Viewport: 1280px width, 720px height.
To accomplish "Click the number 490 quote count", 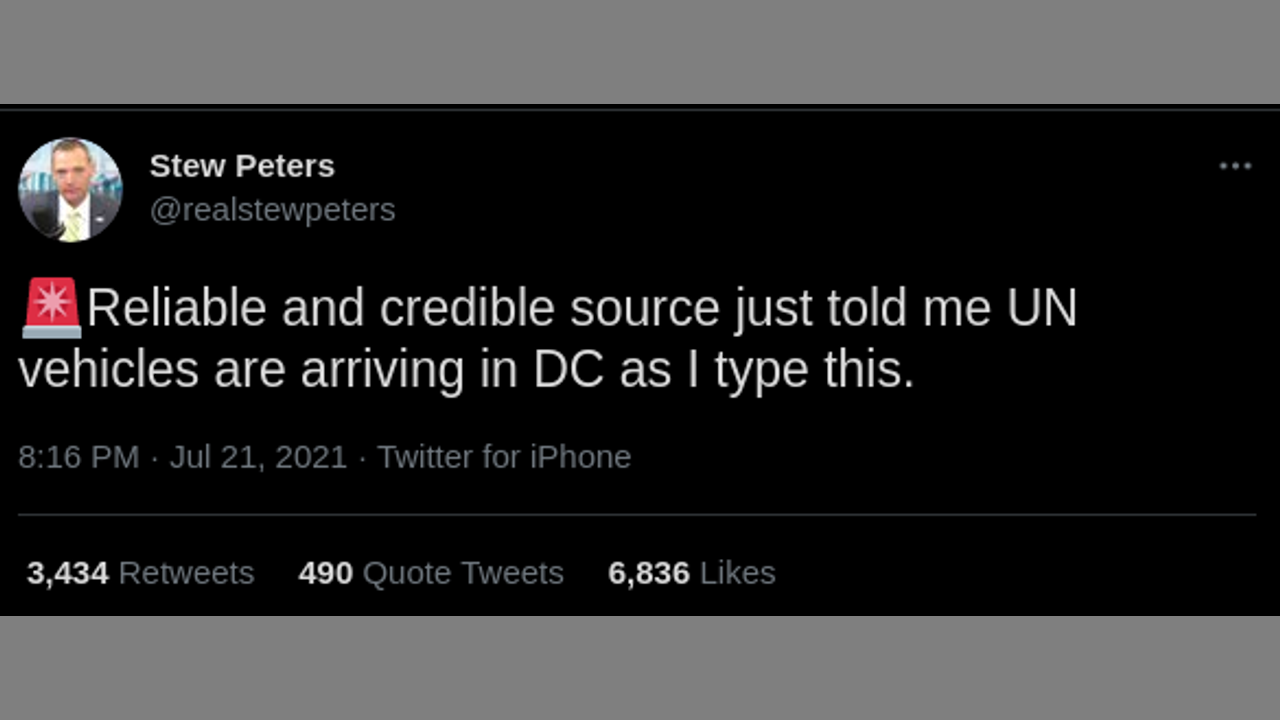I will [325, 573].
